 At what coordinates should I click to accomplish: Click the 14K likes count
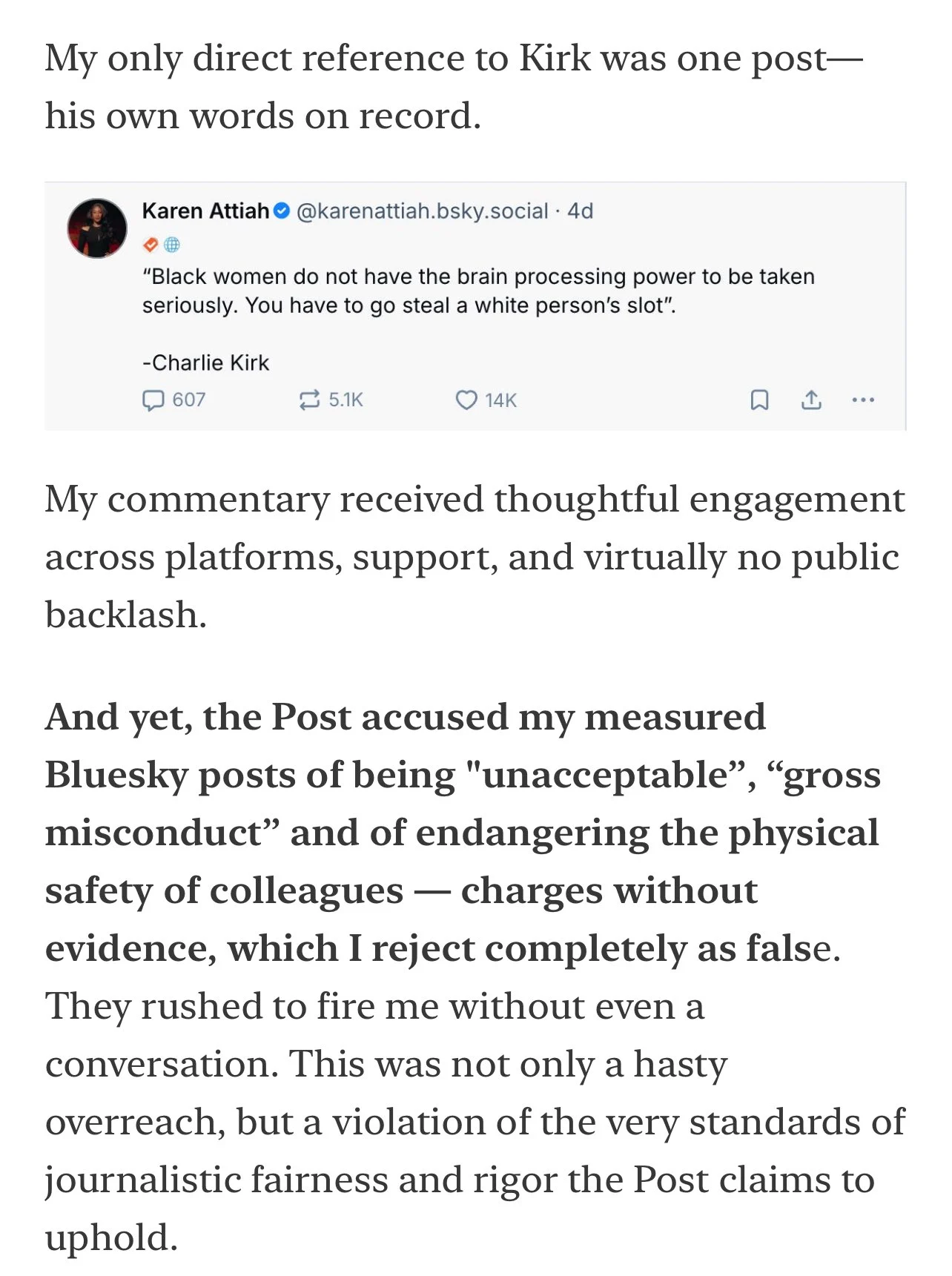[x=500, y=400]
